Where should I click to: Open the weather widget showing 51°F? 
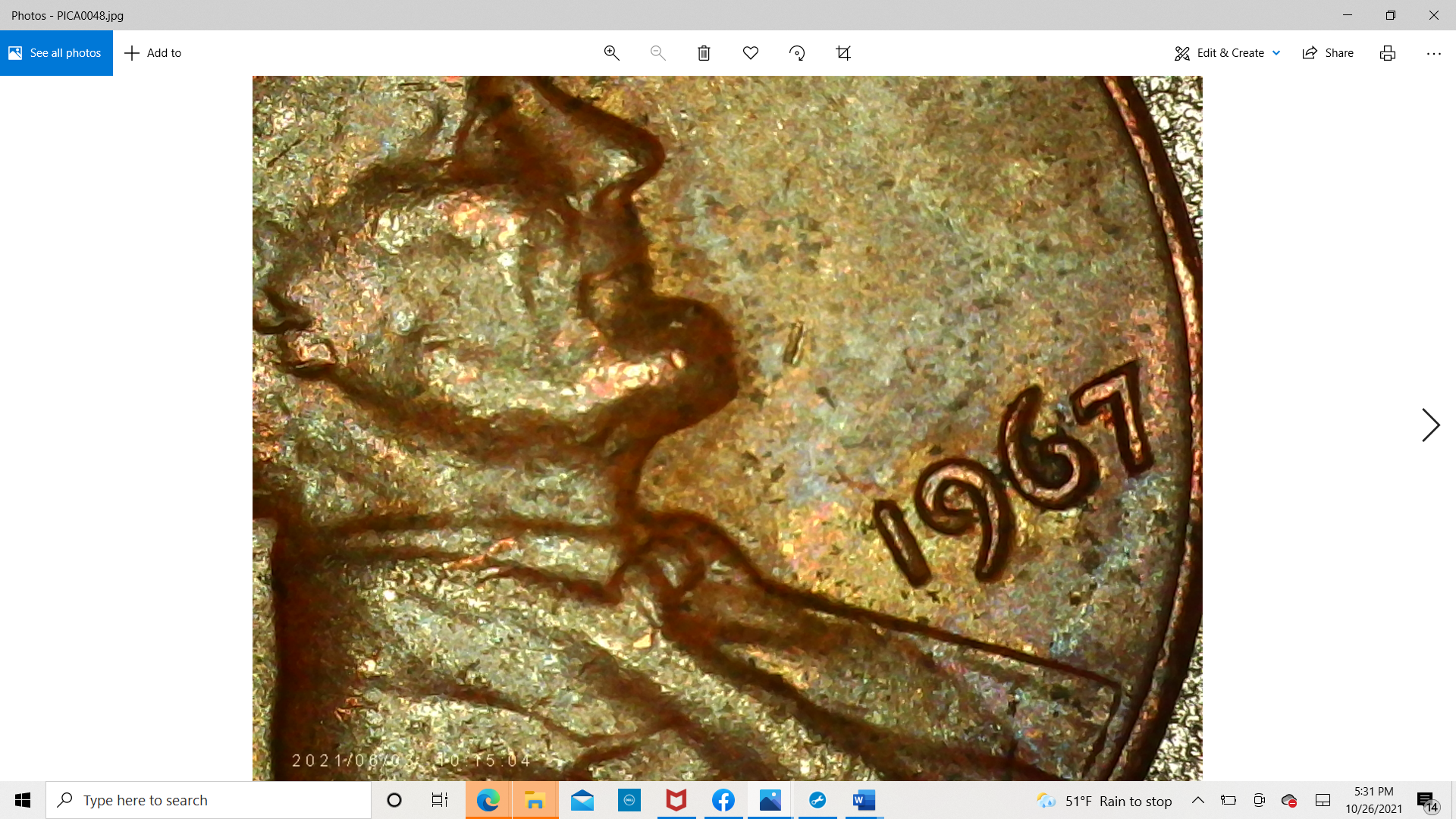(x=1104, y=801)
